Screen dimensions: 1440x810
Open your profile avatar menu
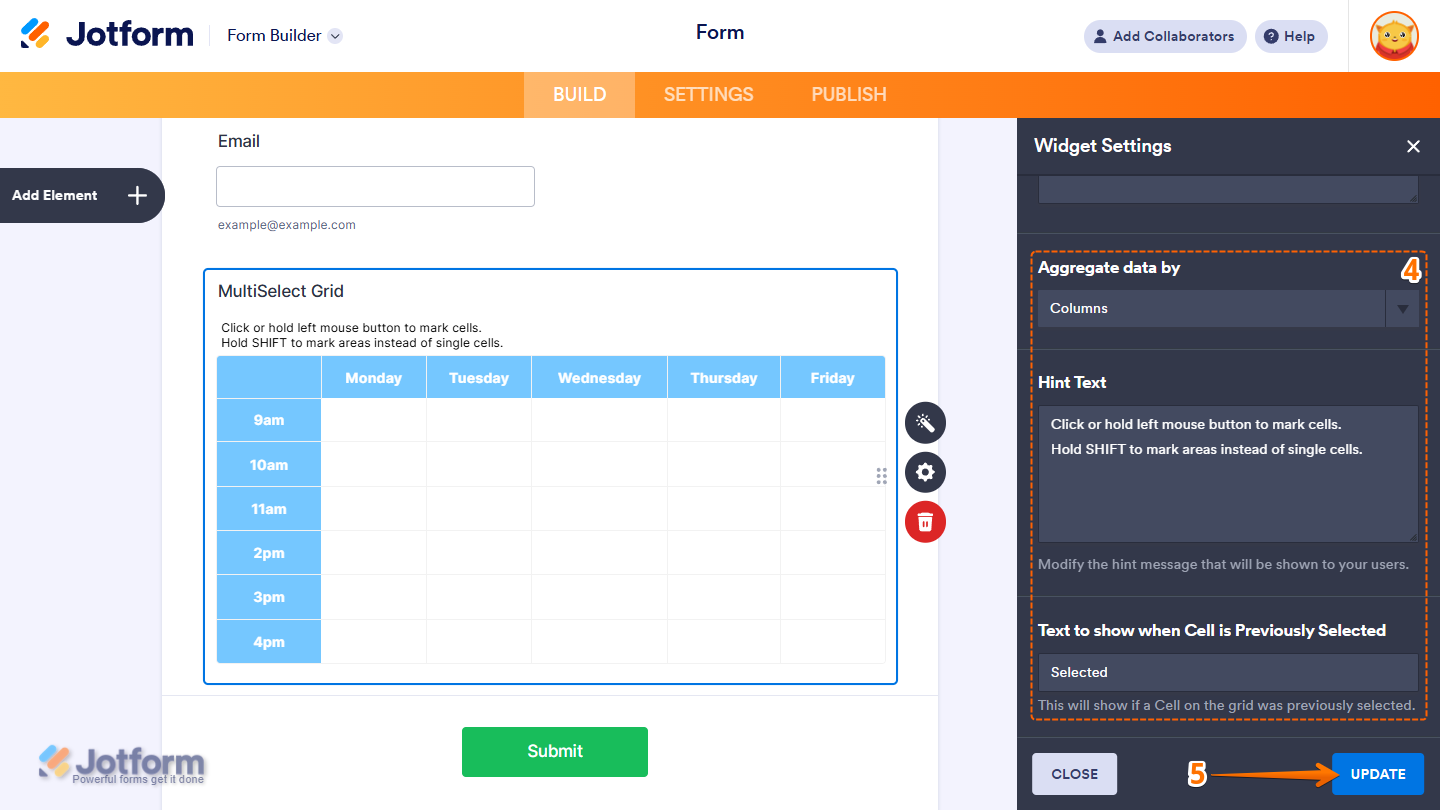(1393, 36)
